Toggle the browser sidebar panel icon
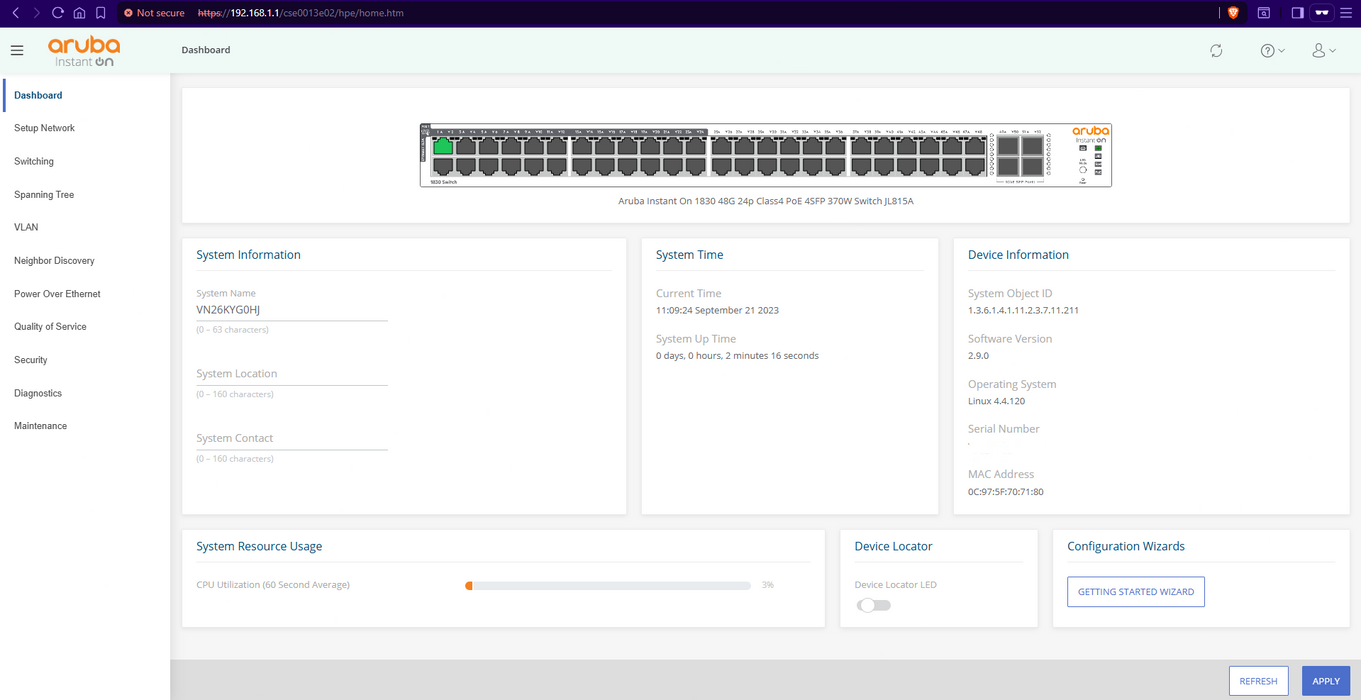The width and height of the screenshot is (1361, 700). pos(1297,13)
